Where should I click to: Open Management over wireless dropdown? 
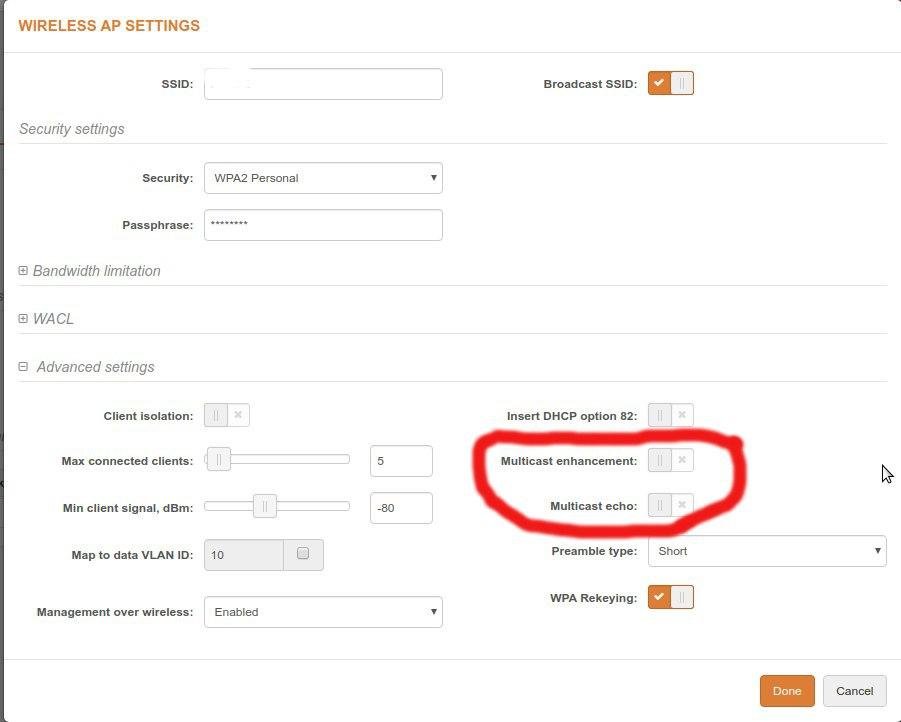click(323, 612)
